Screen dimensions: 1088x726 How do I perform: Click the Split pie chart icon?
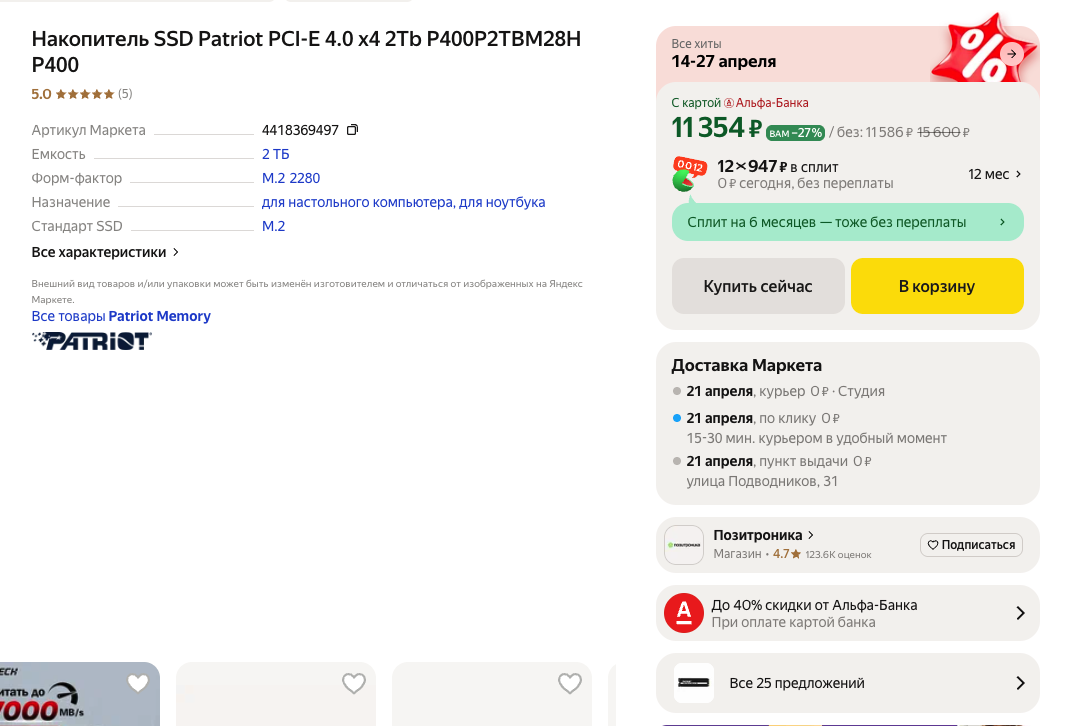coord(688,175)
